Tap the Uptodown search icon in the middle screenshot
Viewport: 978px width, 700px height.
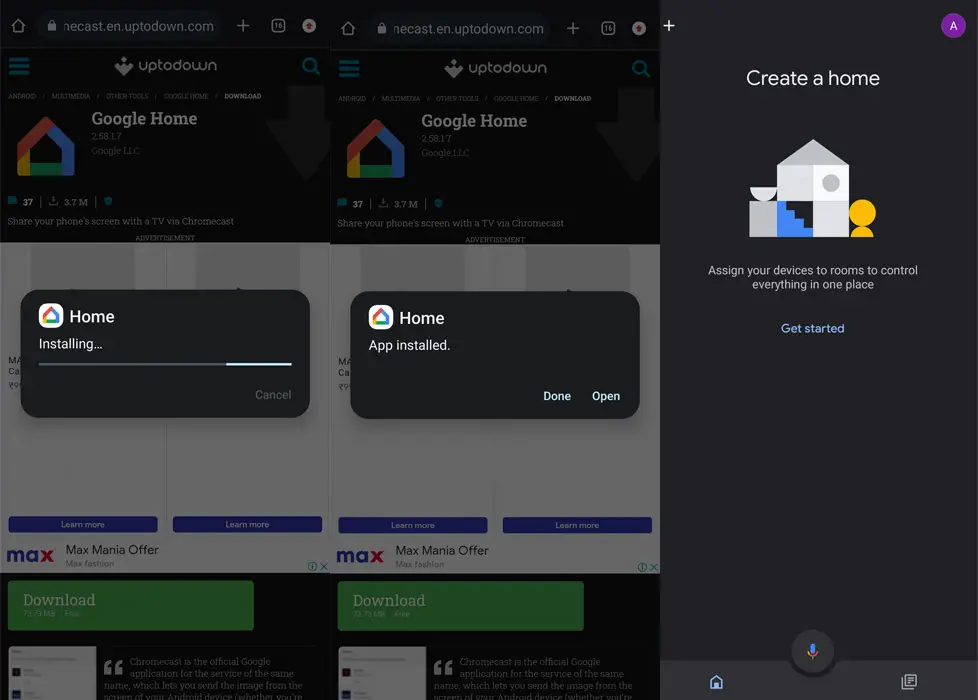(x=641, y=68)
